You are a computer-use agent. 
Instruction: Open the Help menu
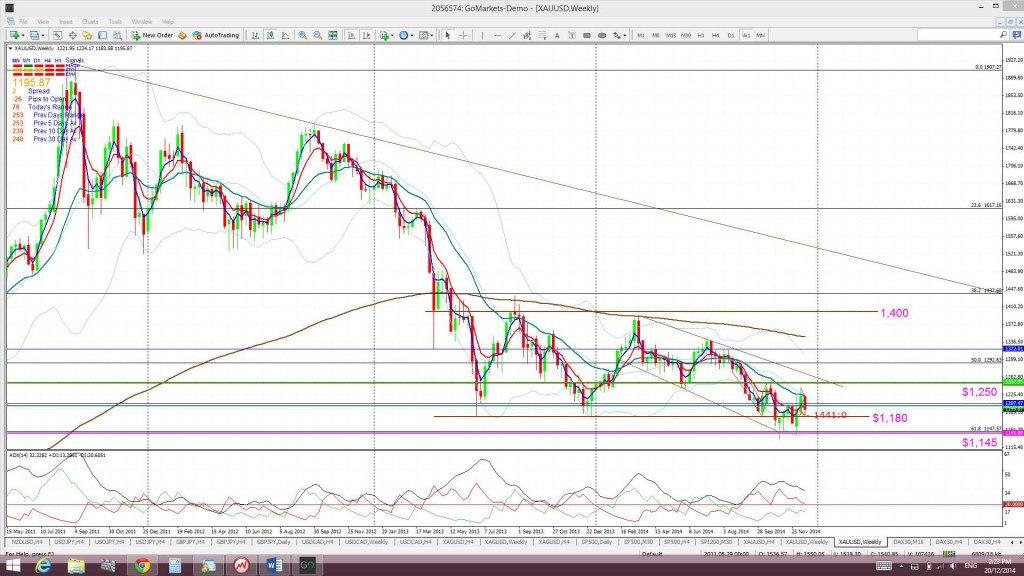[168, 22]
